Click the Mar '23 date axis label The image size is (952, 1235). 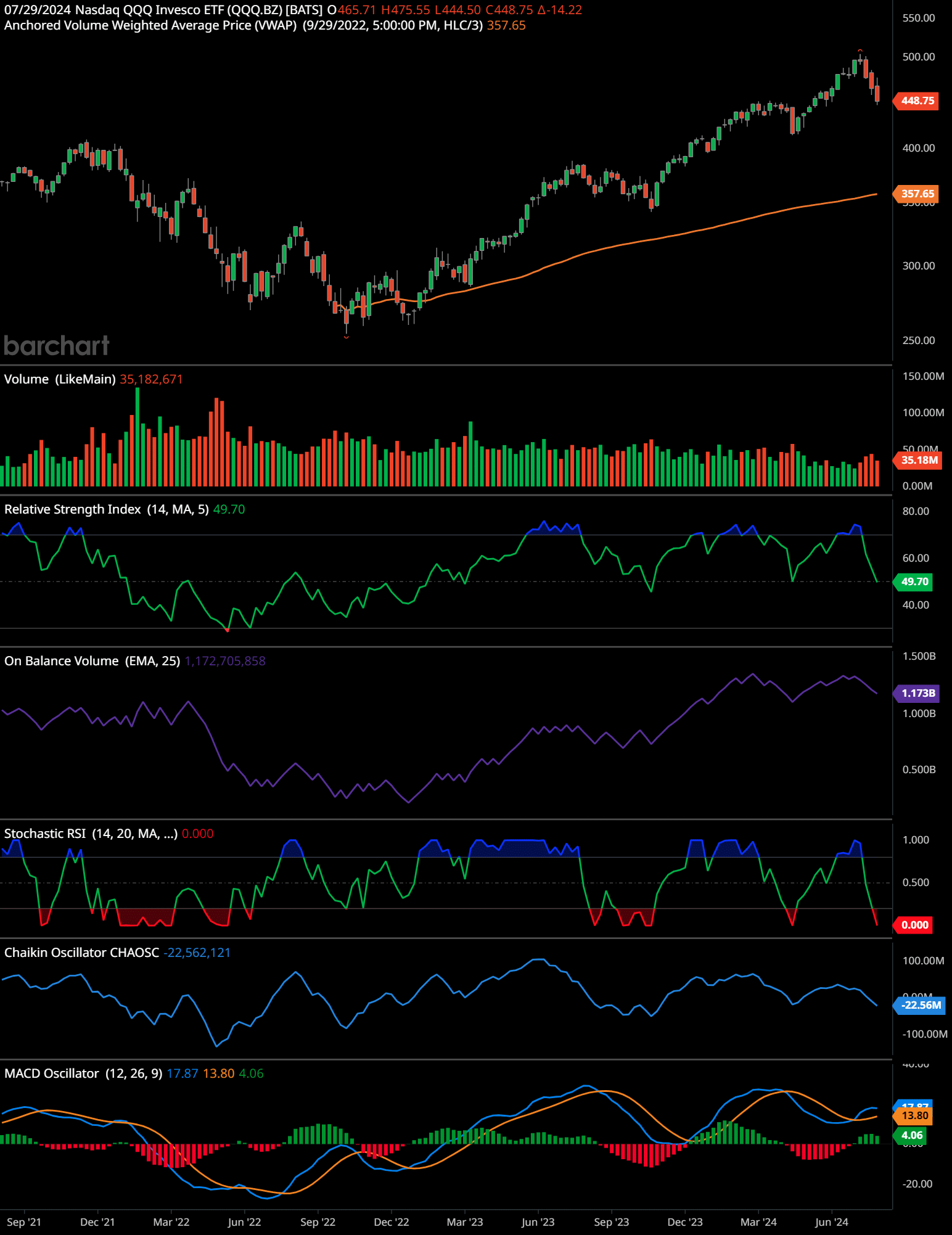[x=465, y=1222]
